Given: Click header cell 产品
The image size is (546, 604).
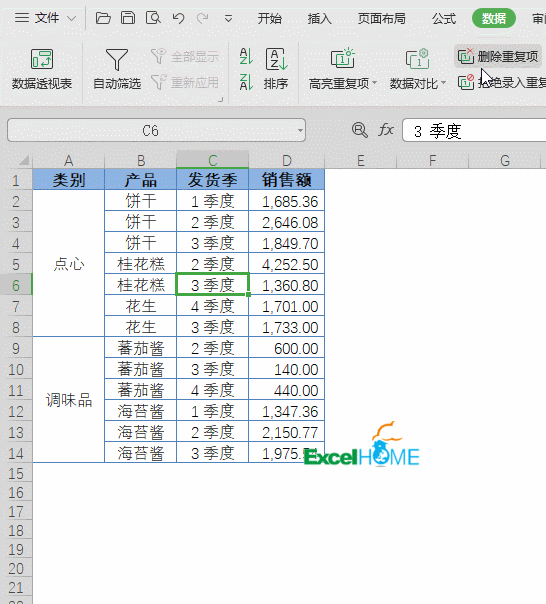Looking at the screenshot, I should [x=141, y=180].
